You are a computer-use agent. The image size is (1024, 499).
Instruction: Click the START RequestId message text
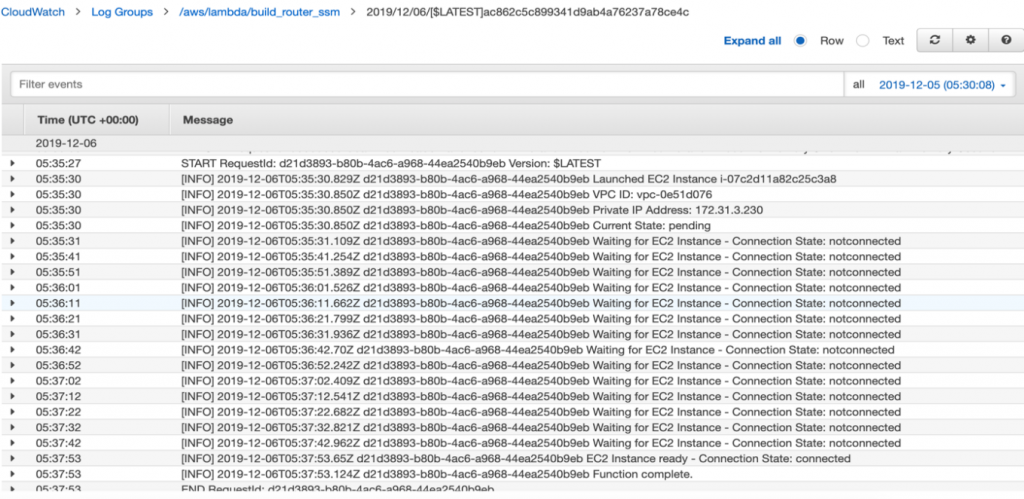(x=391, y=163)
